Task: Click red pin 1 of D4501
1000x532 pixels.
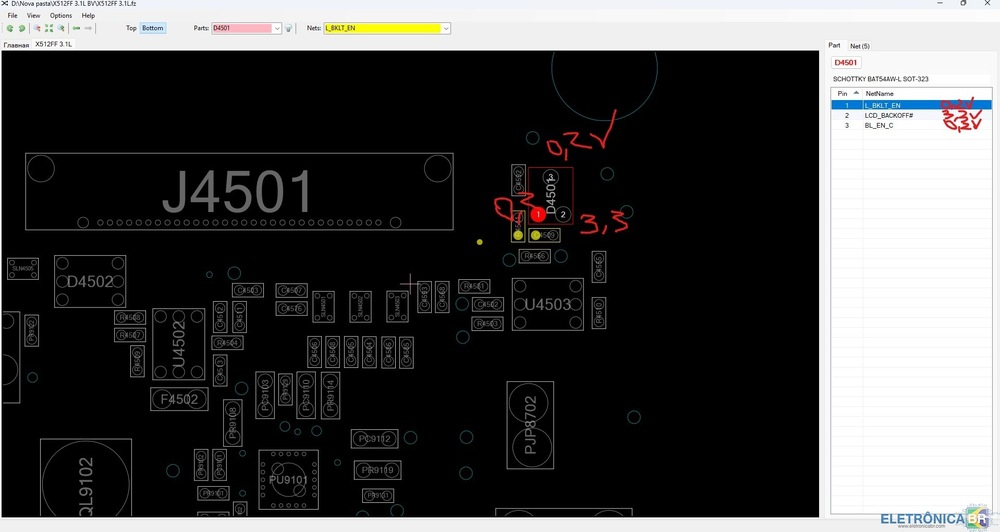Action: [538, 214]
